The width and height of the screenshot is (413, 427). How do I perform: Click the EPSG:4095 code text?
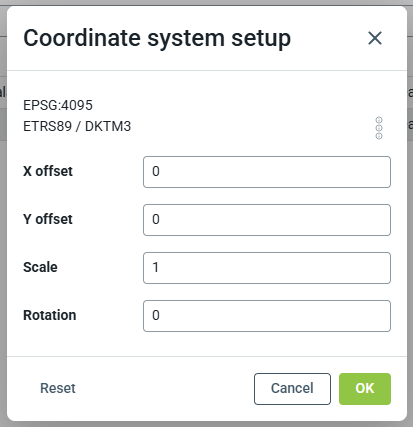pyautogui.click(x=58, y=105)
